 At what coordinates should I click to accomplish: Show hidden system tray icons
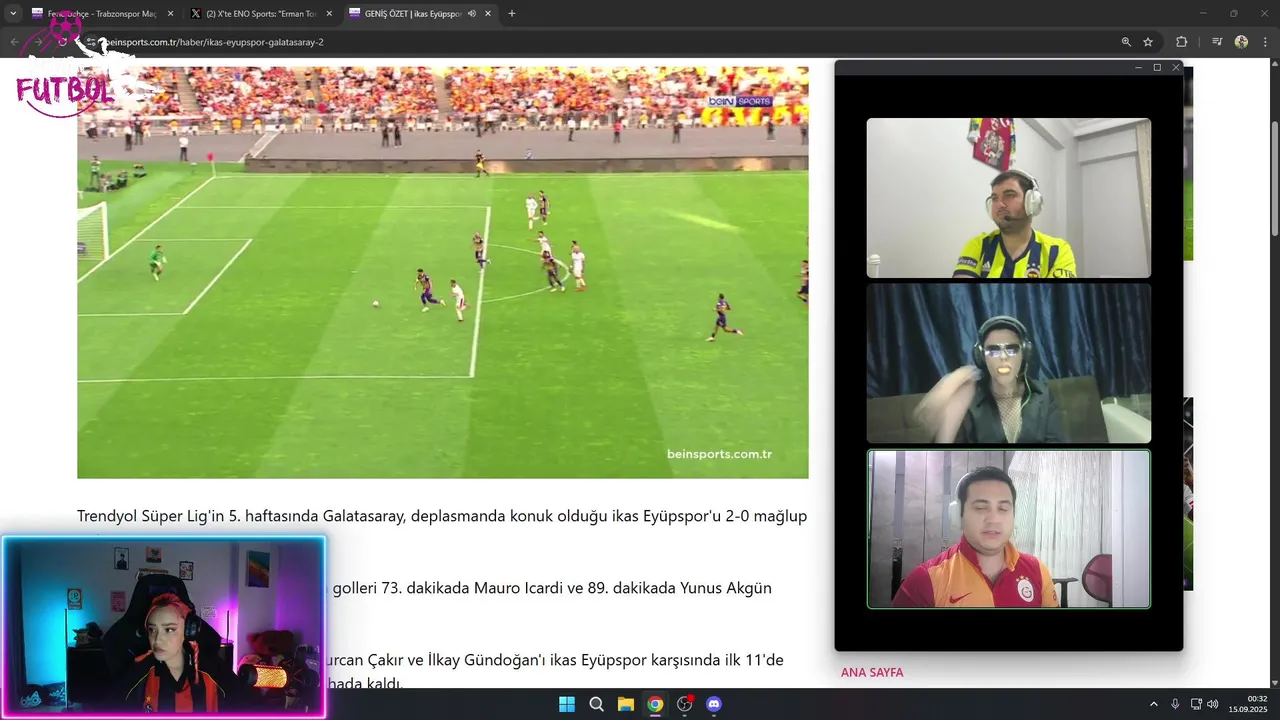[1153, 704]
